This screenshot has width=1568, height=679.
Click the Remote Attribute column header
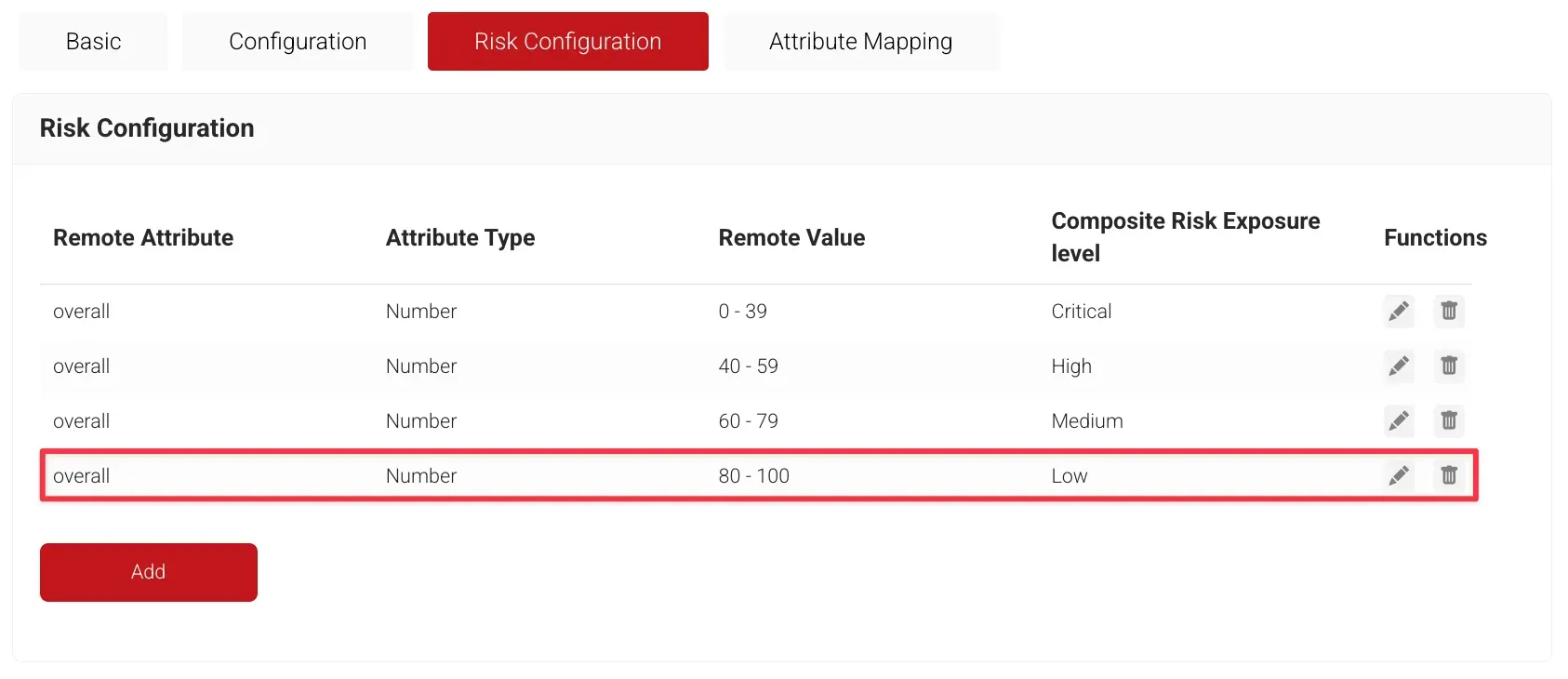(x=143, y=238)
